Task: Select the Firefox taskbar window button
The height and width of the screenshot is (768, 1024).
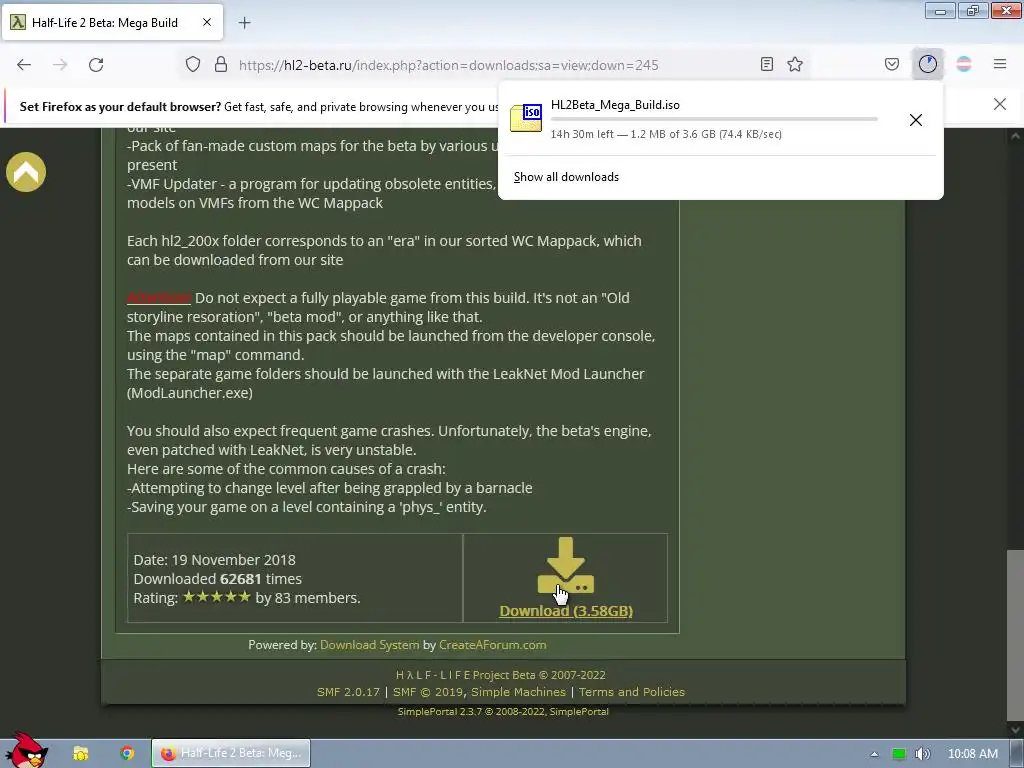Action: [x=231, y=753]
